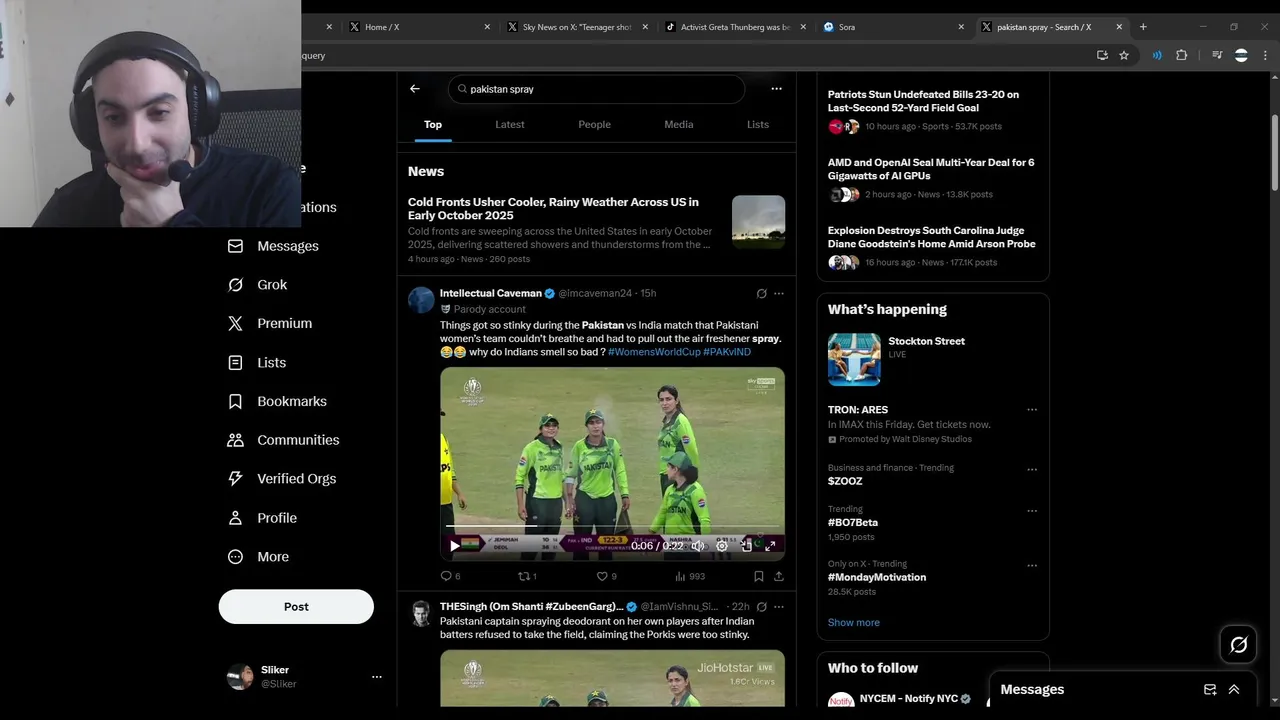
Task: Open the rainy weather news thumbnail
Action: coord(758,222)
